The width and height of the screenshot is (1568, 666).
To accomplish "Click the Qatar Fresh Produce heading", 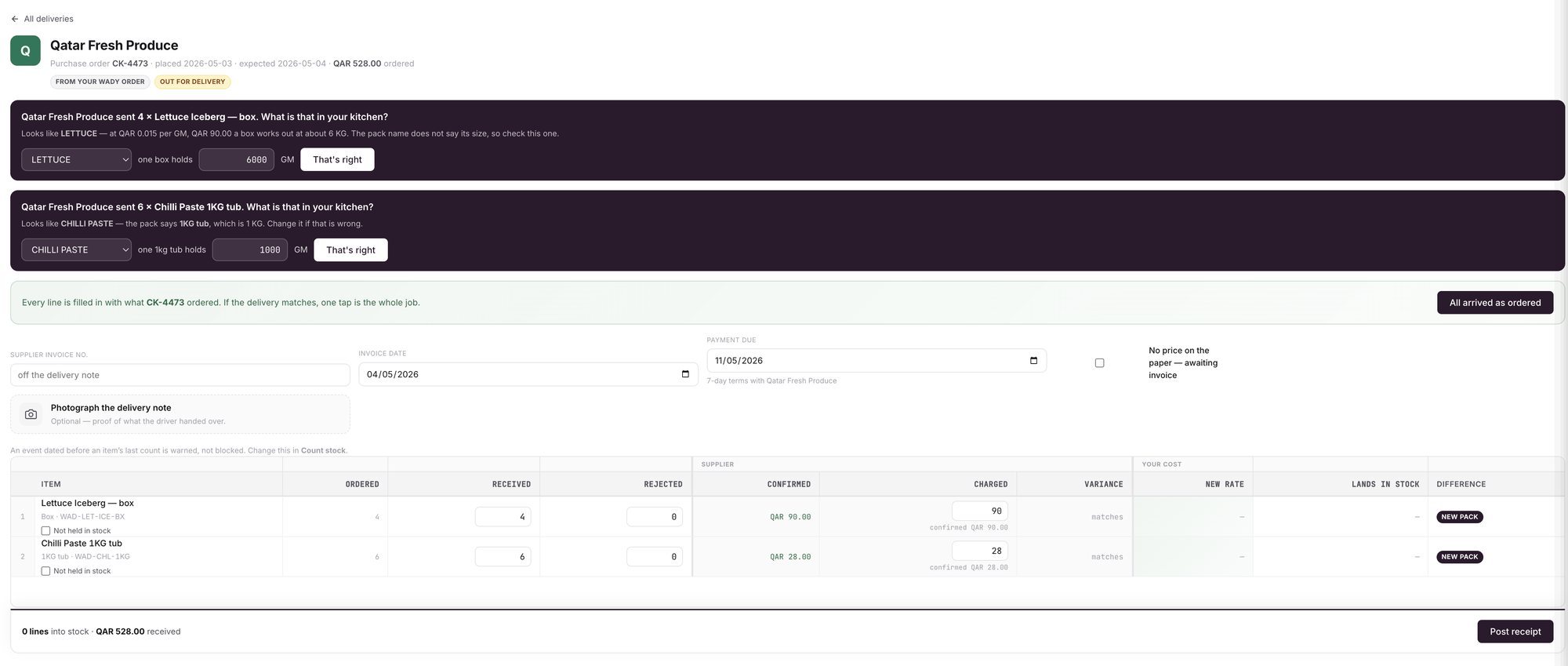I will coord(114,45).
